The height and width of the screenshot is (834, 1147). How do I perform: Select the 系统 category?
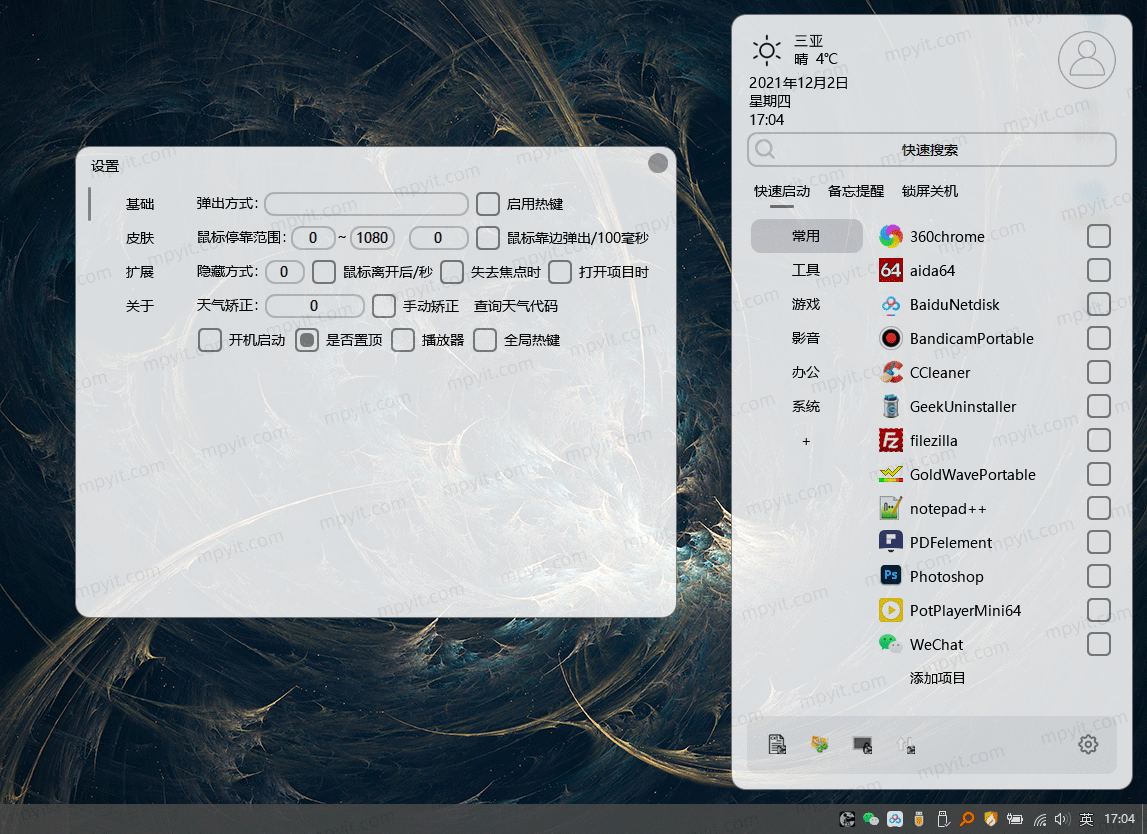click(x=806, y=406)
